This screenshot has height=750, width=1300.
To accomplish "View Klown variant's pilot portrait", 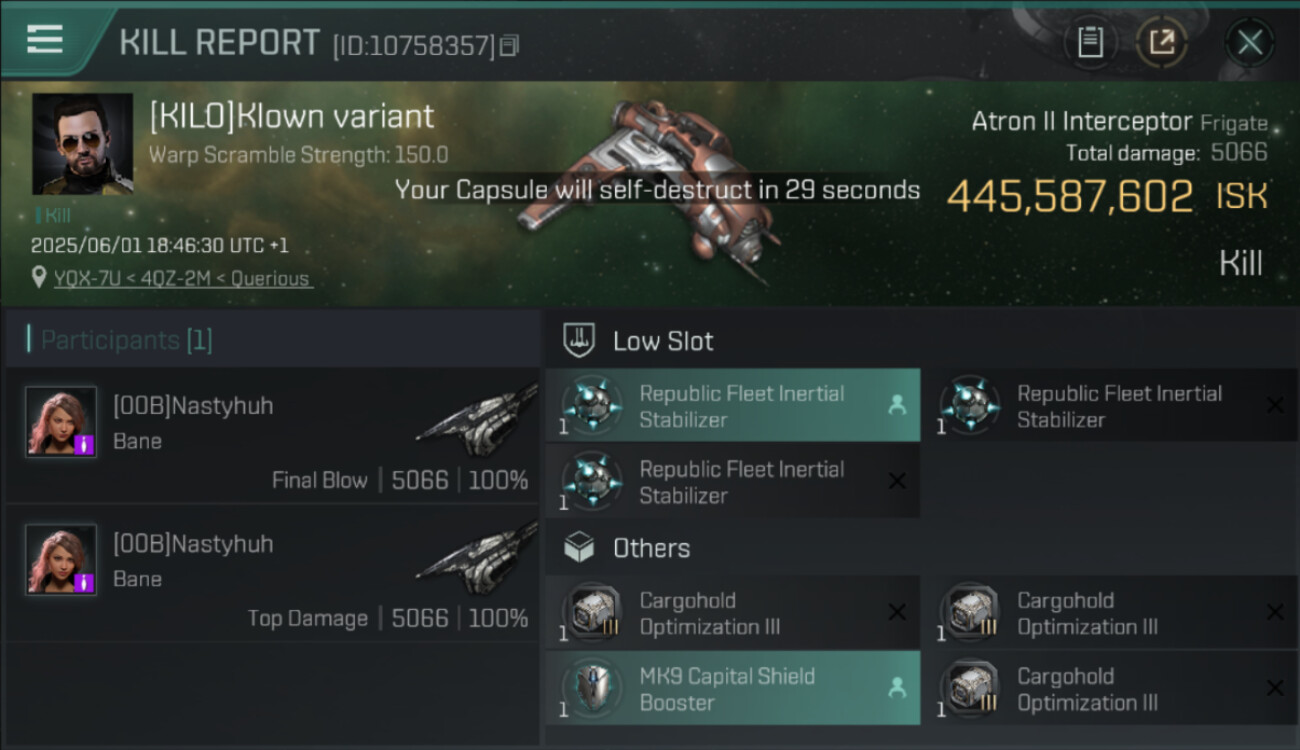I will [x=82, y=144].
